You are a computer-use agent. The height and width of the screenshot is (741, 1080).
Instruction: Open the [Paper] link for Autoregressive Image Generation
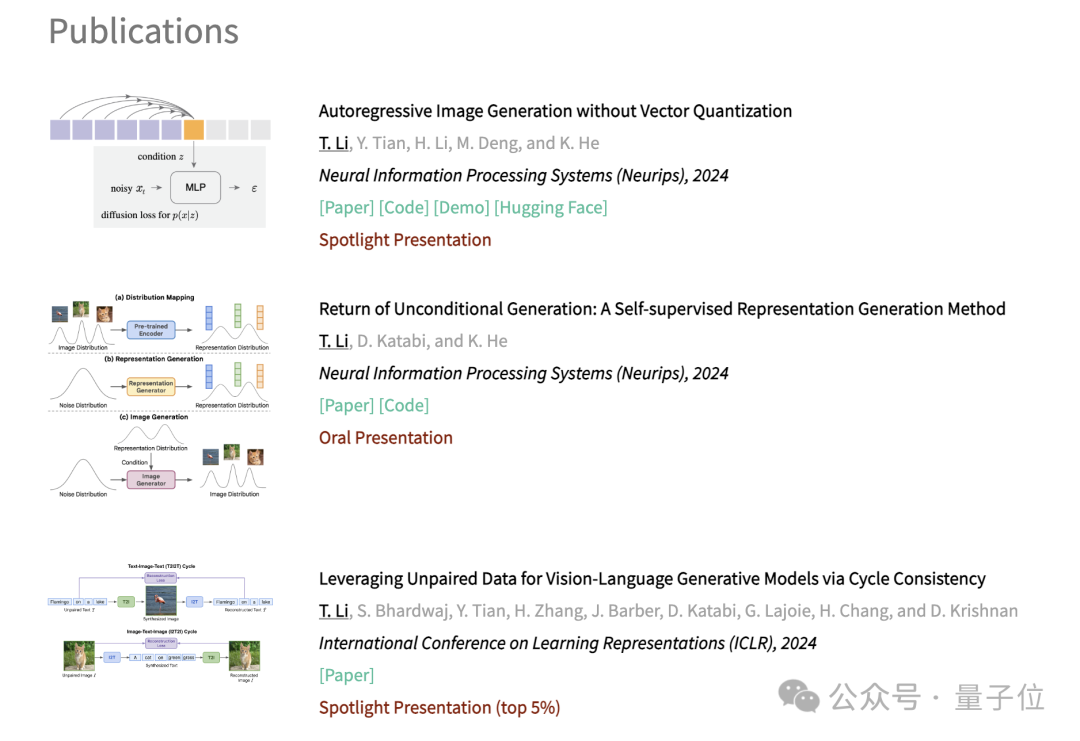346,208
